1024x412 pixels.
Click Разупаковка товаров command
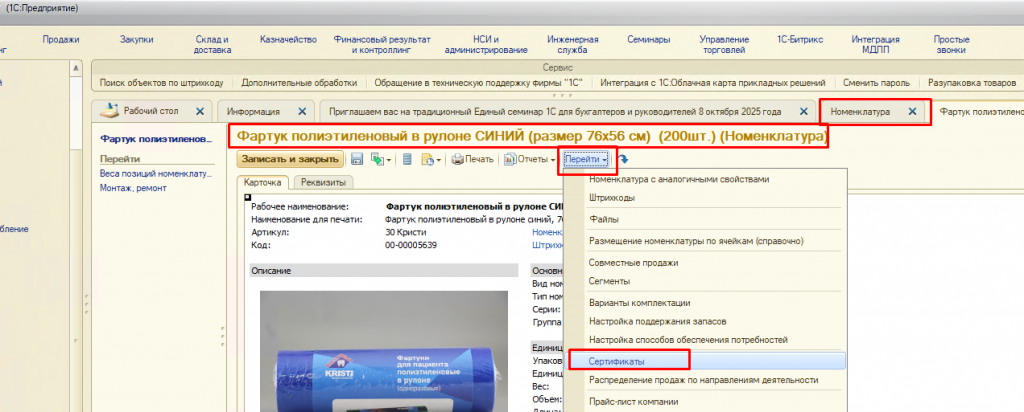(x=971, y=83)
